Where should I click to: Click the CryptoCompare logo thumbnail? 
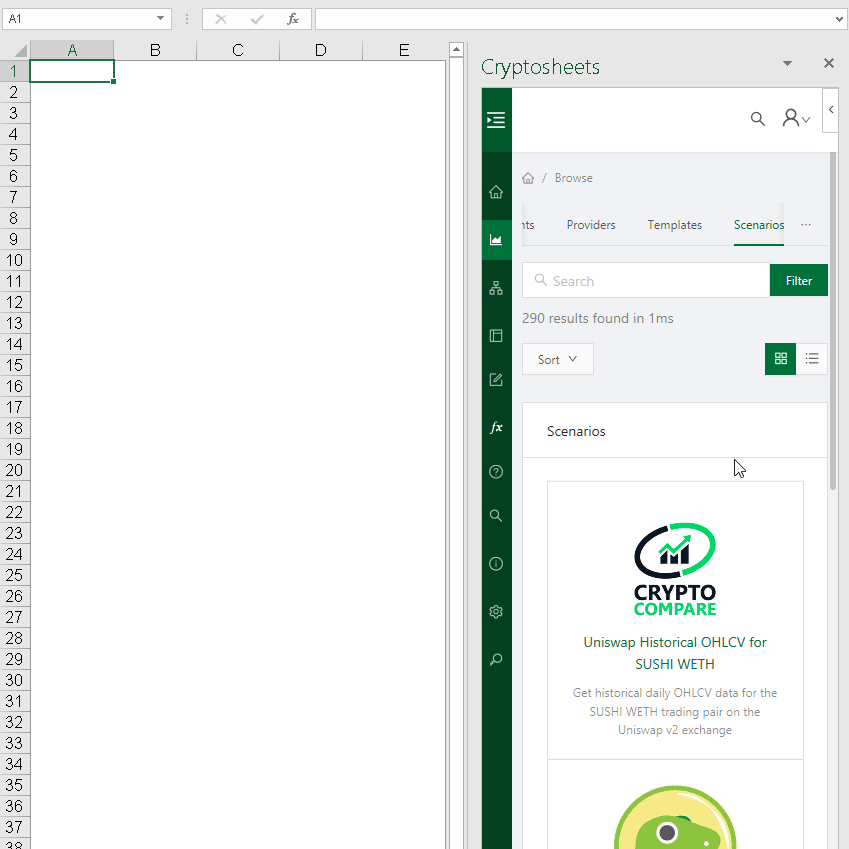[x=675, y=569]
